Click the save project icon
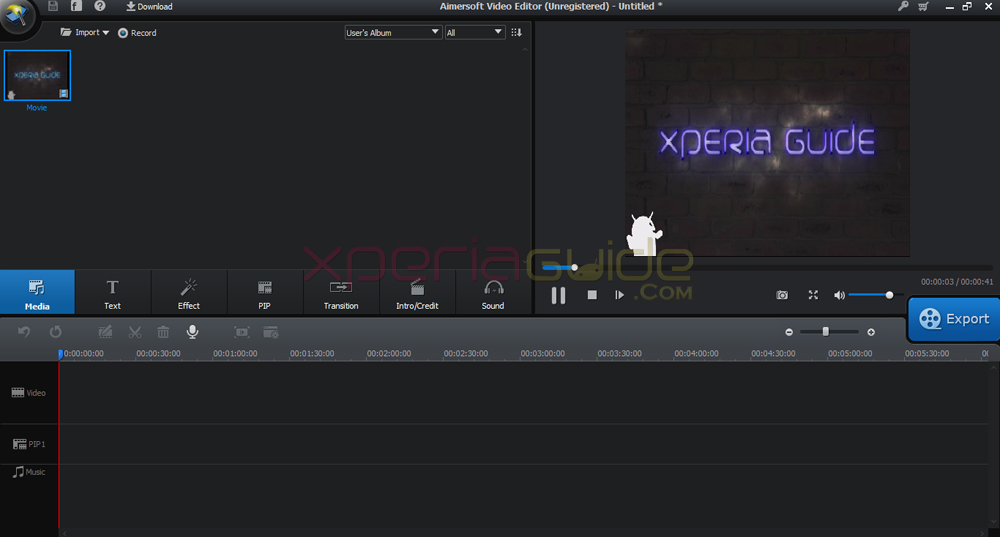This screenshot has width=1000, height=537. [x=53, y=6]
